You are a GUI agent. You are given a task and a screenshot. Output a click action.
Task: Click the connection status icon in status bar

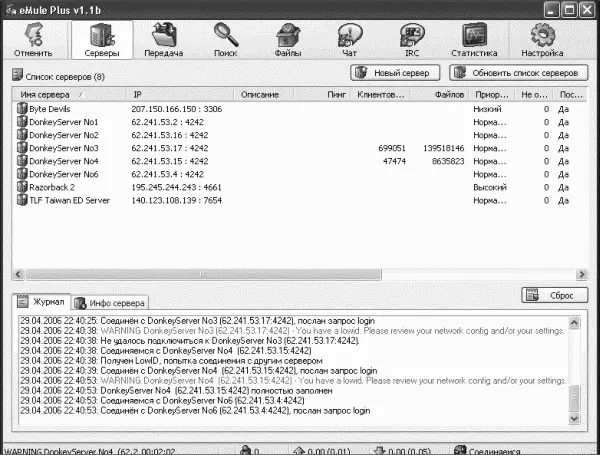[460, 450]
